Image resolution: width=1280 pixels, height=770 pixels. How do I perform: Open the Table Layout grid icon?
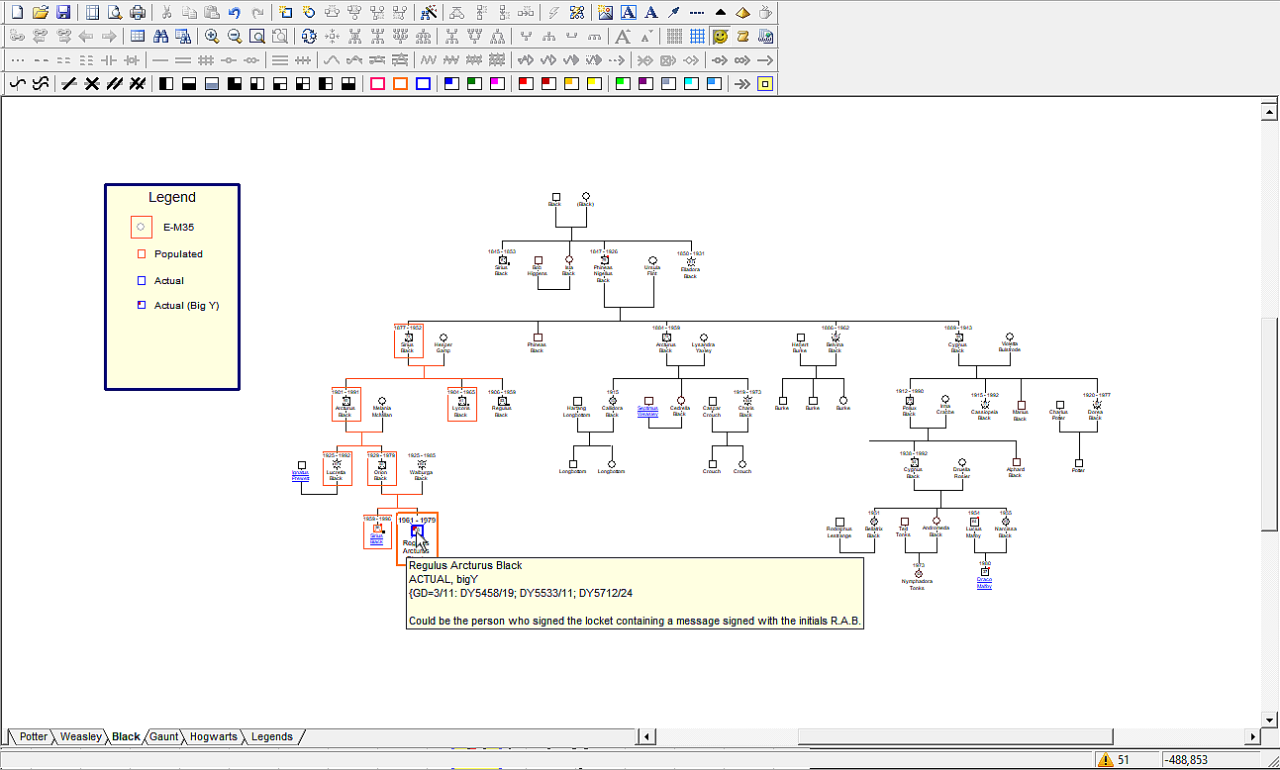tap(138, 36)
